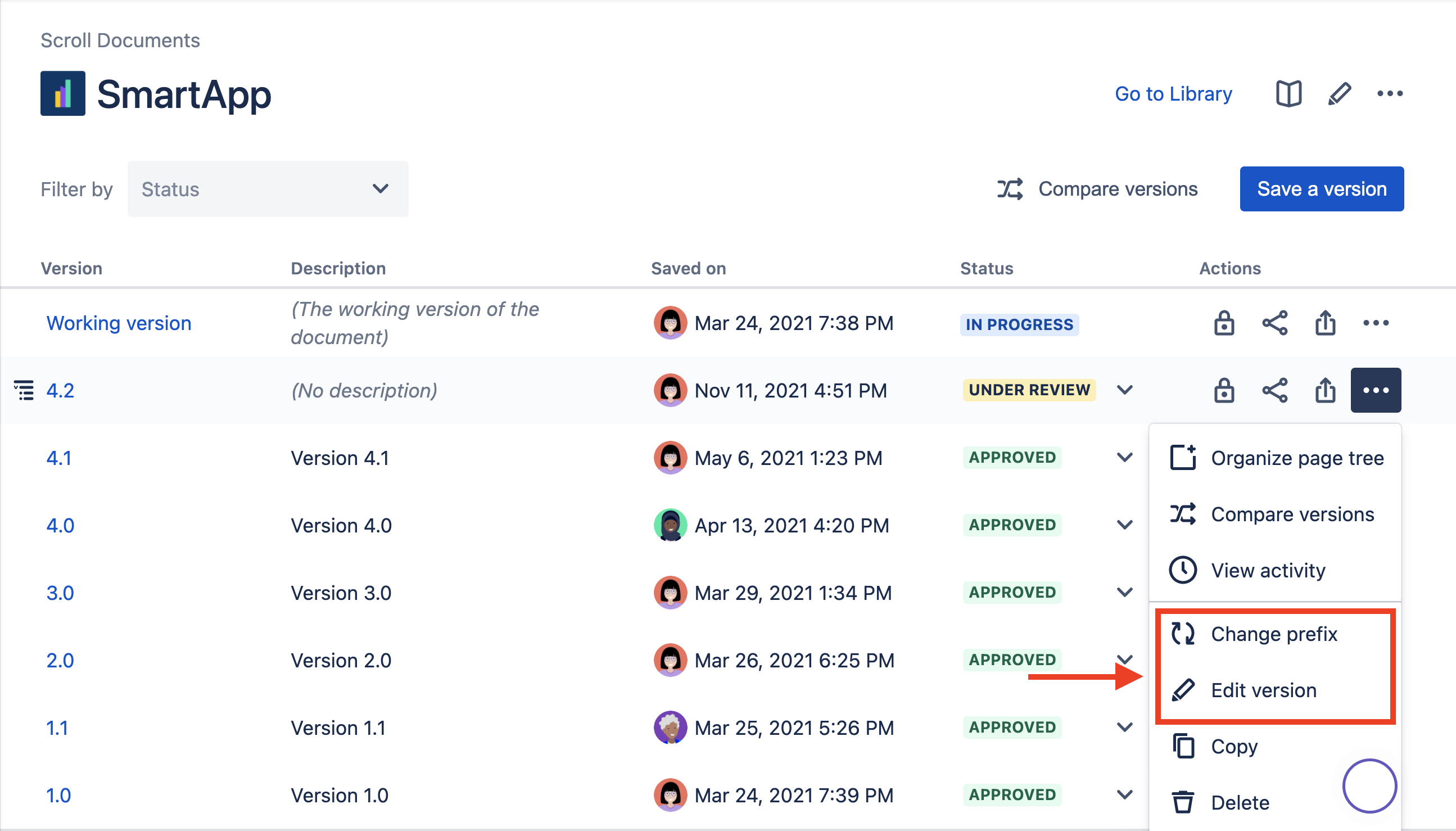Expand status chevron for version 1.0
This screenshot has width=1456, height=831.
pyautogui.click(x=1124, y=794)
